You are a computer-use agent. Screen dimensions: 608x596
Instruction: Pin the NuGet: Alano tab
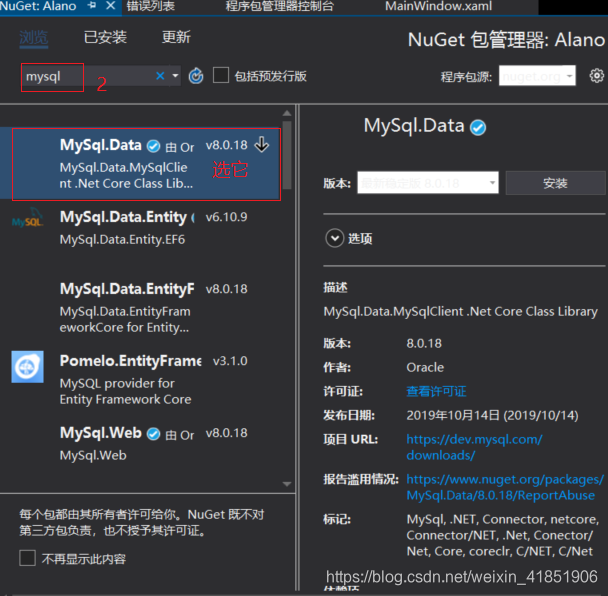pos(92,5)
